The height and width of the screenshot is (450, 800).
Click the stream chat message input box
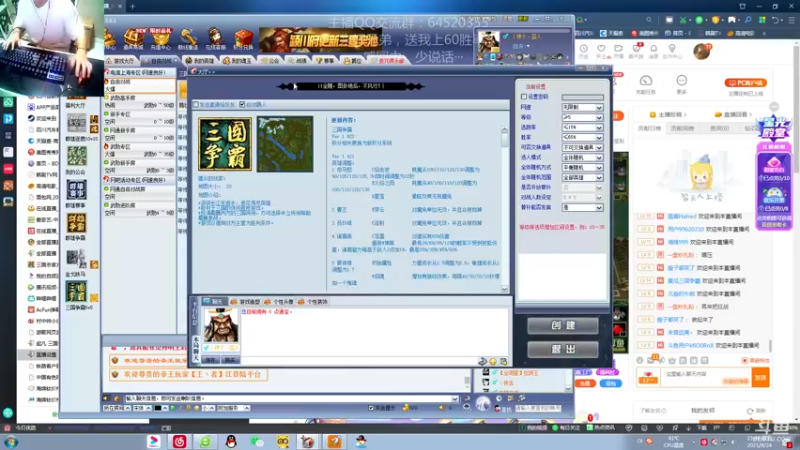click(x=707, y=378)
